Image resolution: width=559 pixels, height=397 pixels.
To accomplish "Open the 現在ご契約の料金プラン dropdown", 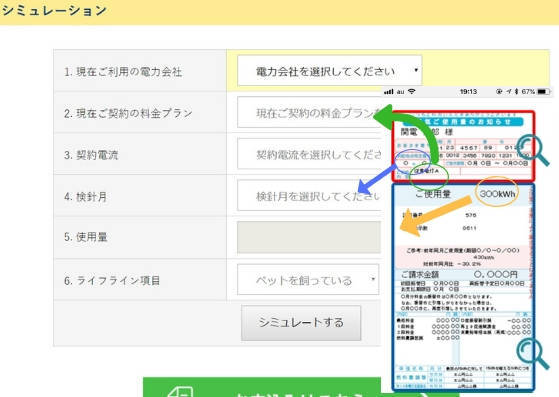I will 309,112.
